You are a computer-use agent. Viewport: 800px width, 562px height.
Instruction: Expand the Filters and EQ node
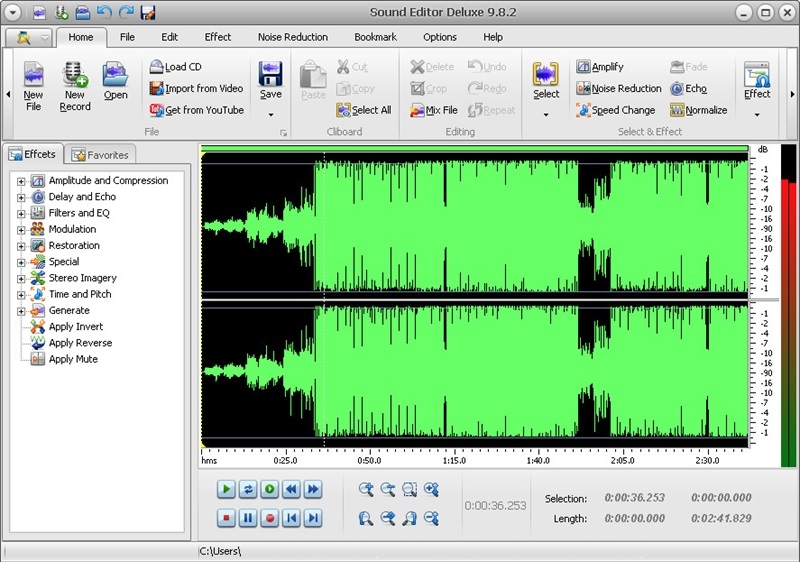21,214
